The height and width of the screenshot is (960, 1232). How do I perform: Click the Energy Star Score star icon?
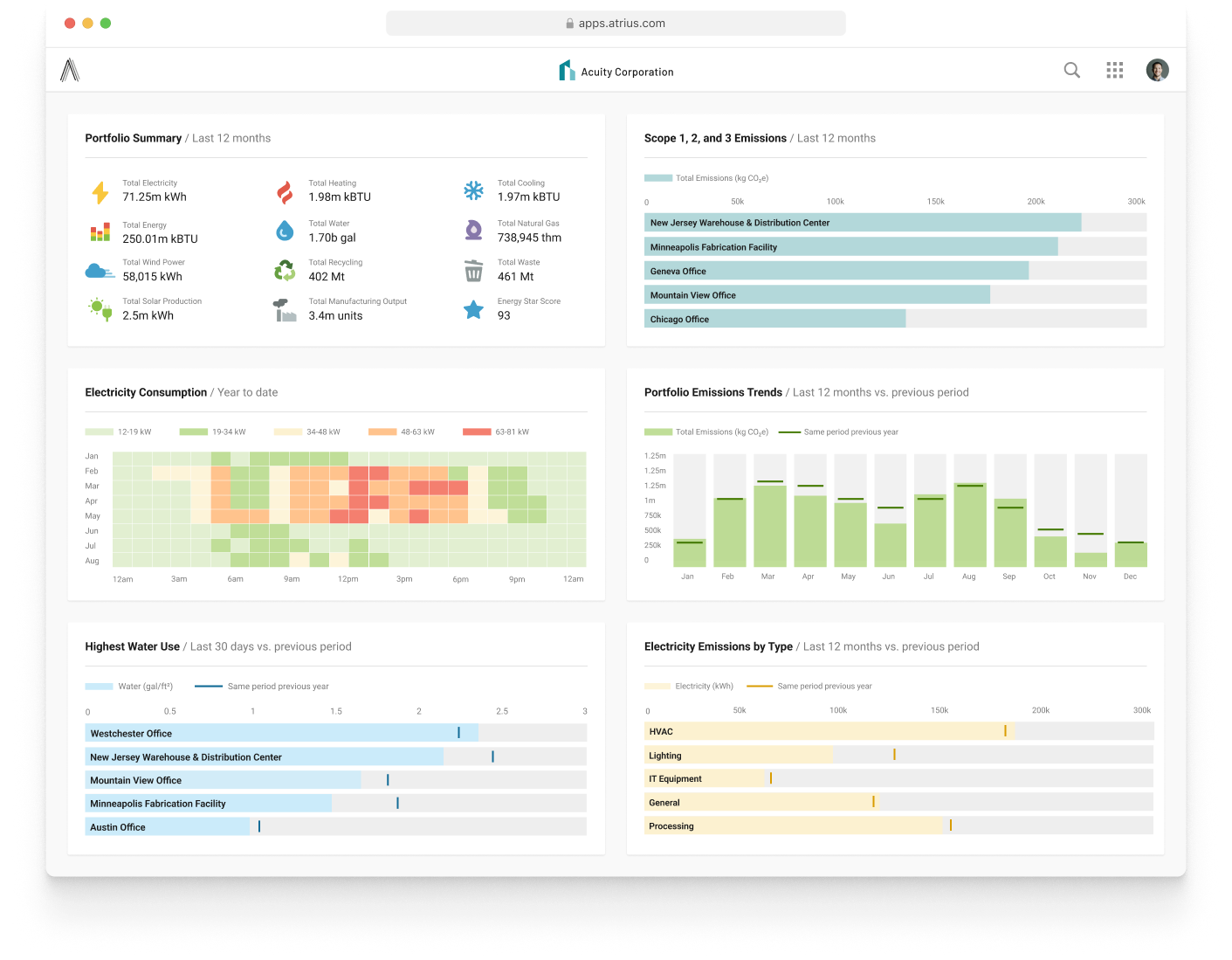[x=473, y=310]
